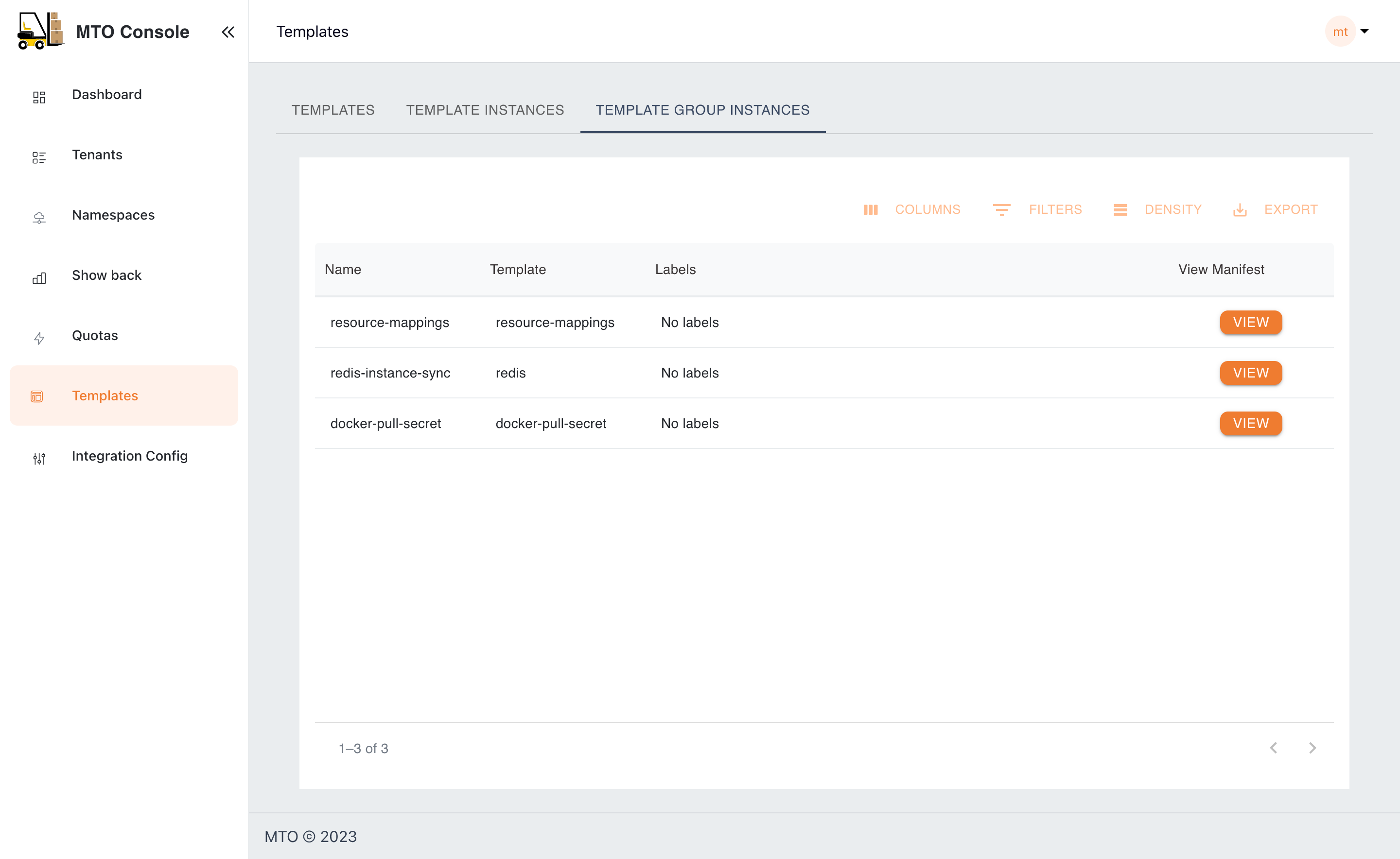Click the Quotas lightning bolt icon
This screenshot has height=859, width=1400.
[x=39, y=339]
